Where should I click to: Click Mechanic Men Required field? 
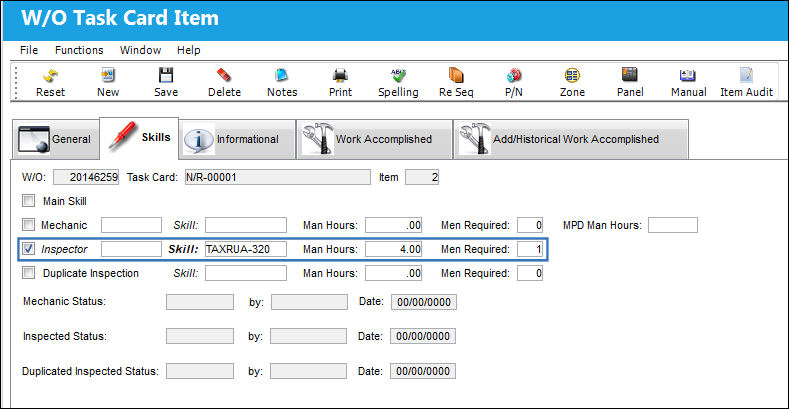(x=530, y=225)
